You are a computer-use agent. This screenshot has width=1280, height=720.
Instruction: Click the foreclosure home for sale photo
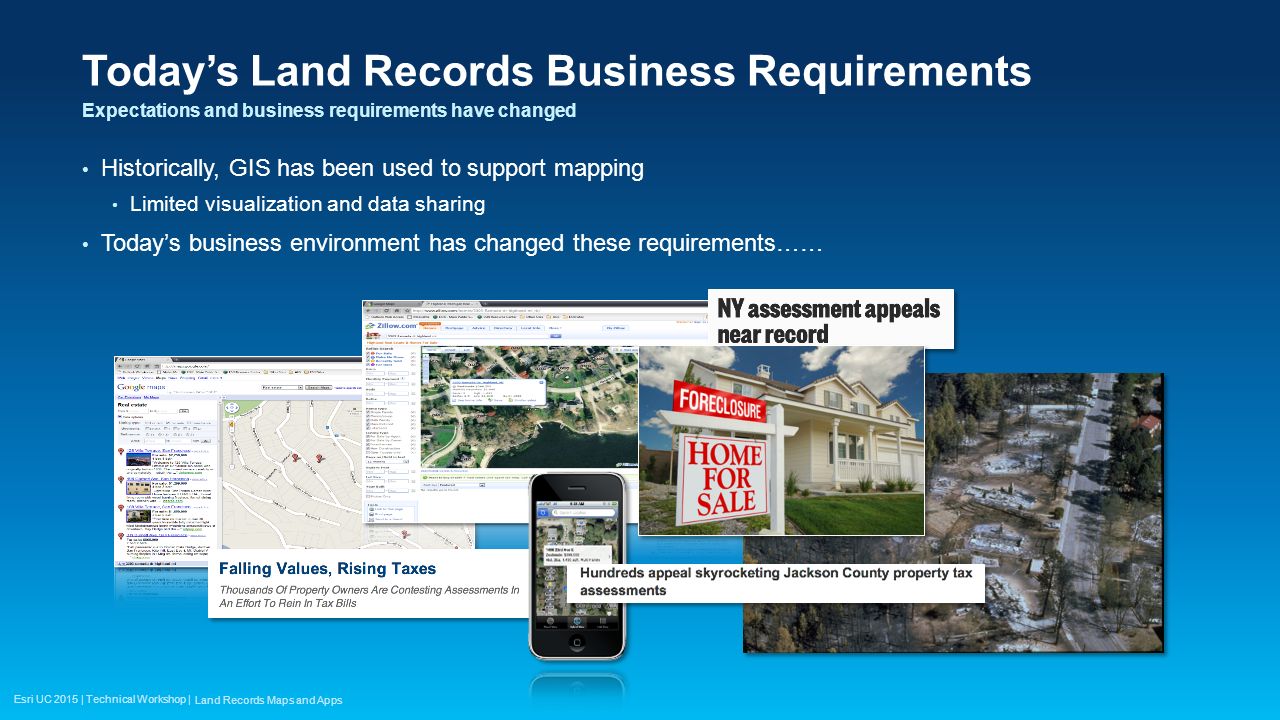pyautogui.click(x=781, y=441)
